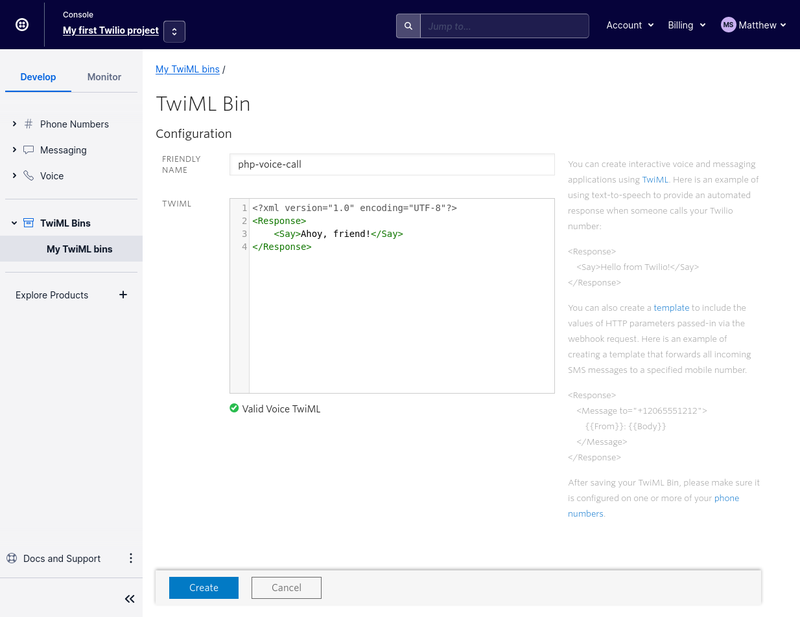Click the Matthew user avatar icon
This screenshot has height=617, width=800.
[x=728, y=25]
